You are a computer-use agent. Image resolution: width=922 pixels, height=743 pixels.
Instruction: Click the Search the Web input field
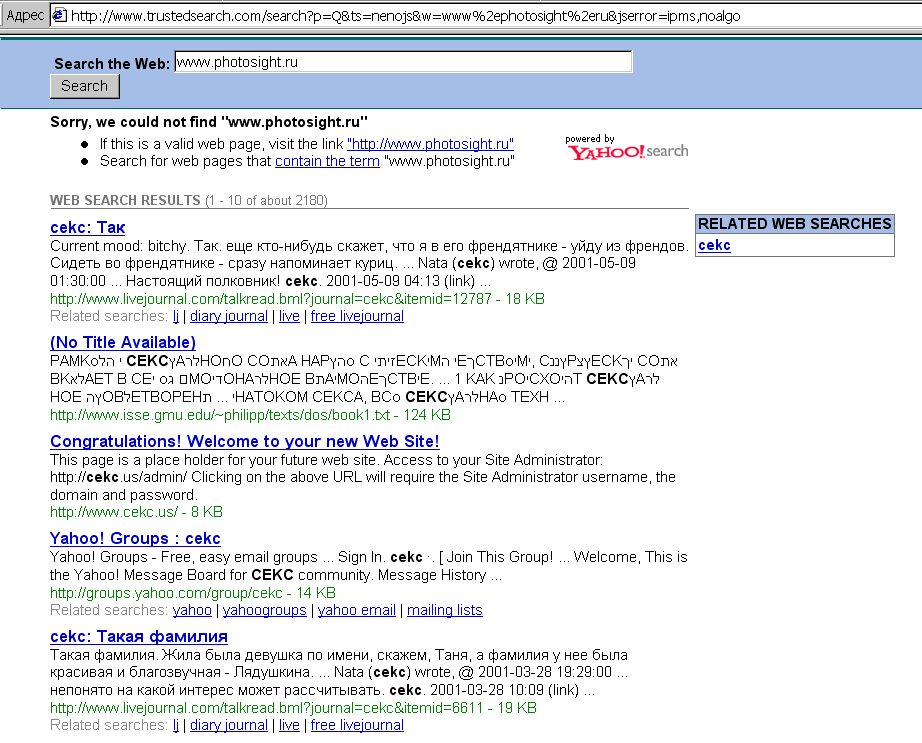tap(403, 62)
